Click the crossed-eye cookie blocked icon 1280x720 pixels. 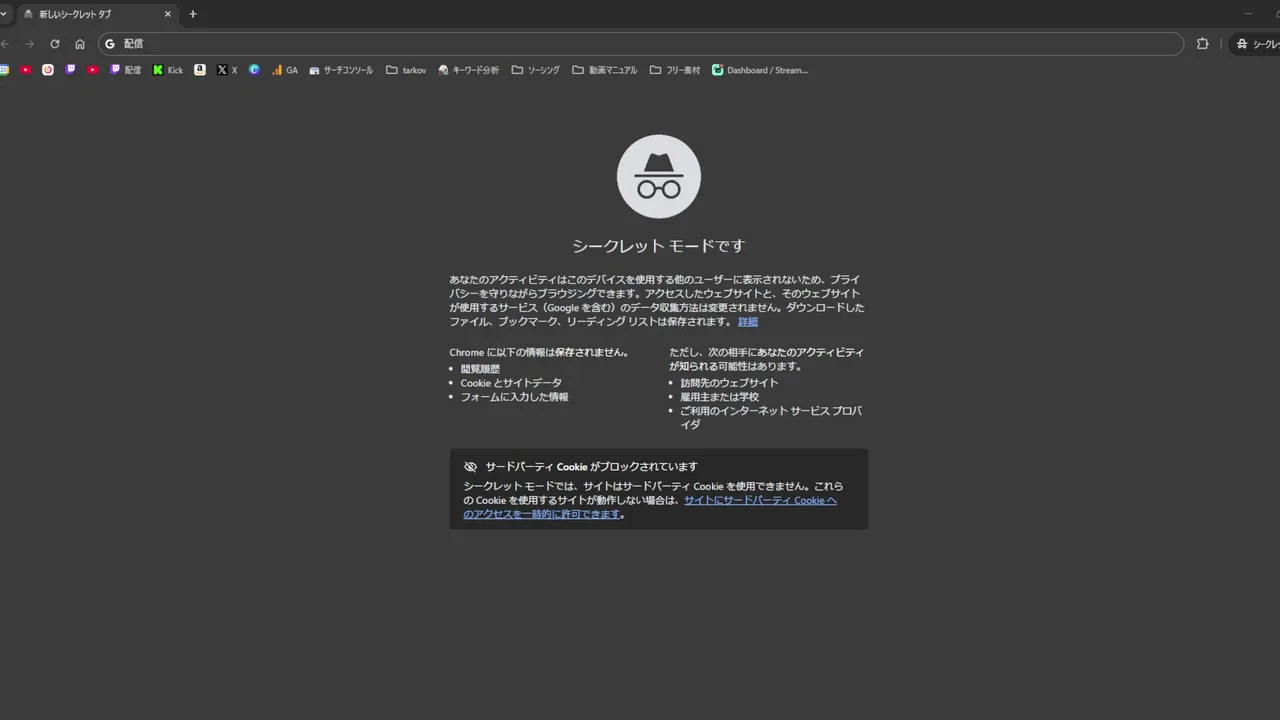tap(470, 467)
